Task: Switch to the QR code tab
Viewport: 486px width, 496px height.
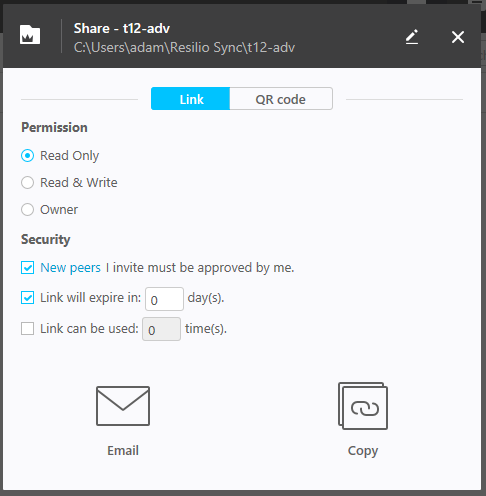Action: (x=281, y=99)
